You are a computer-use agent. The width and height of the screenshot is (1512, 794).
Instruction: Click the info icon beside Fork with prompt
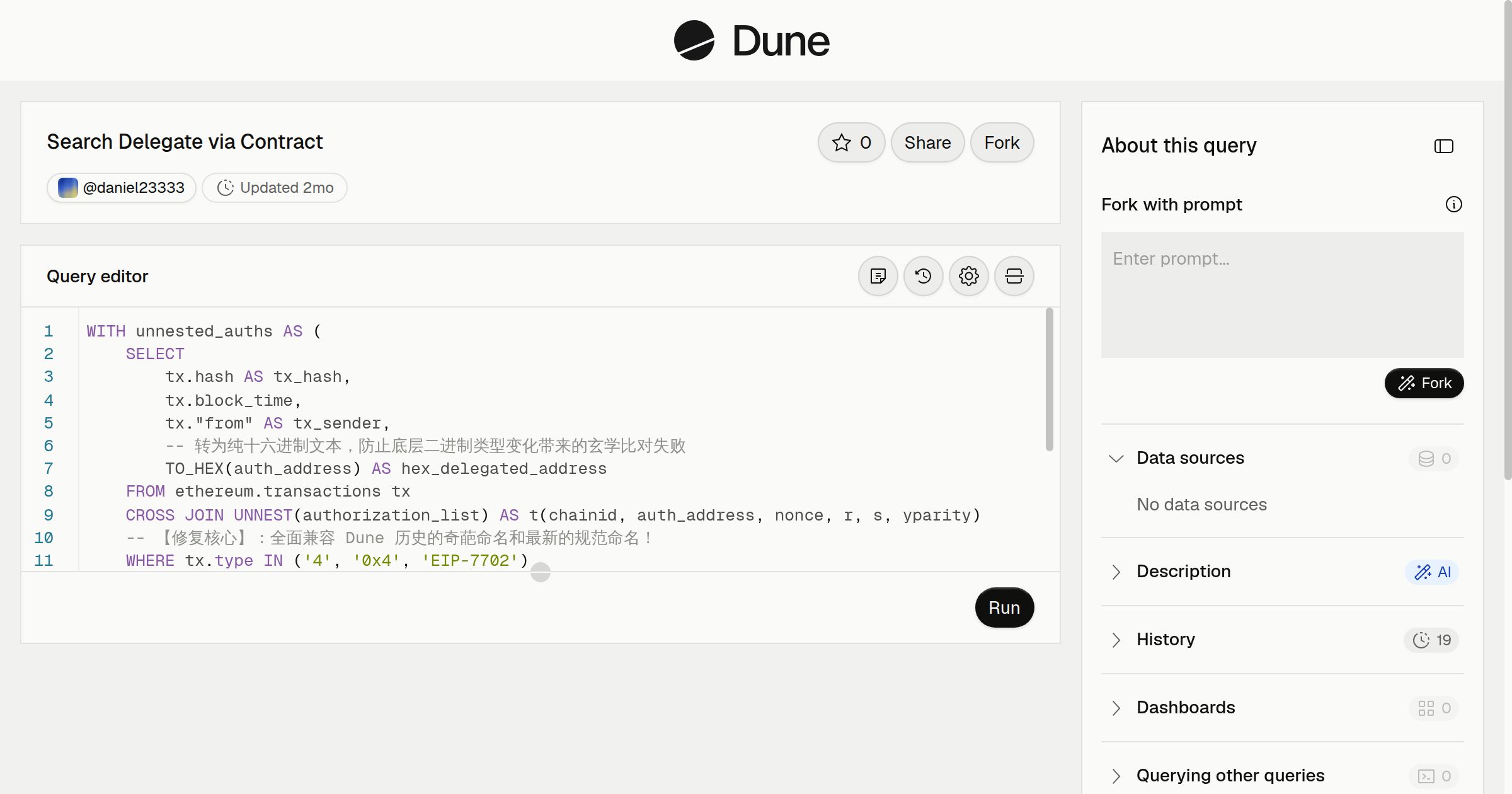coord(1453,204)
